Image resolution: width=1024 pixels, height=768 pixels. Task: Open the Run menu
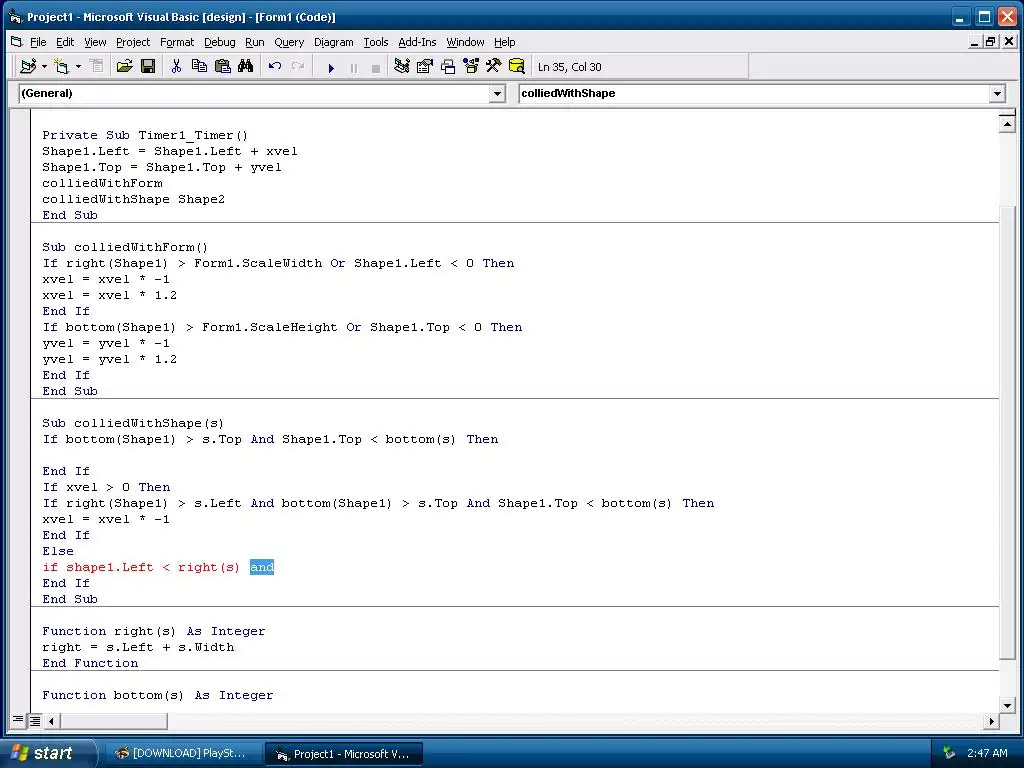[x=255, y=42]
